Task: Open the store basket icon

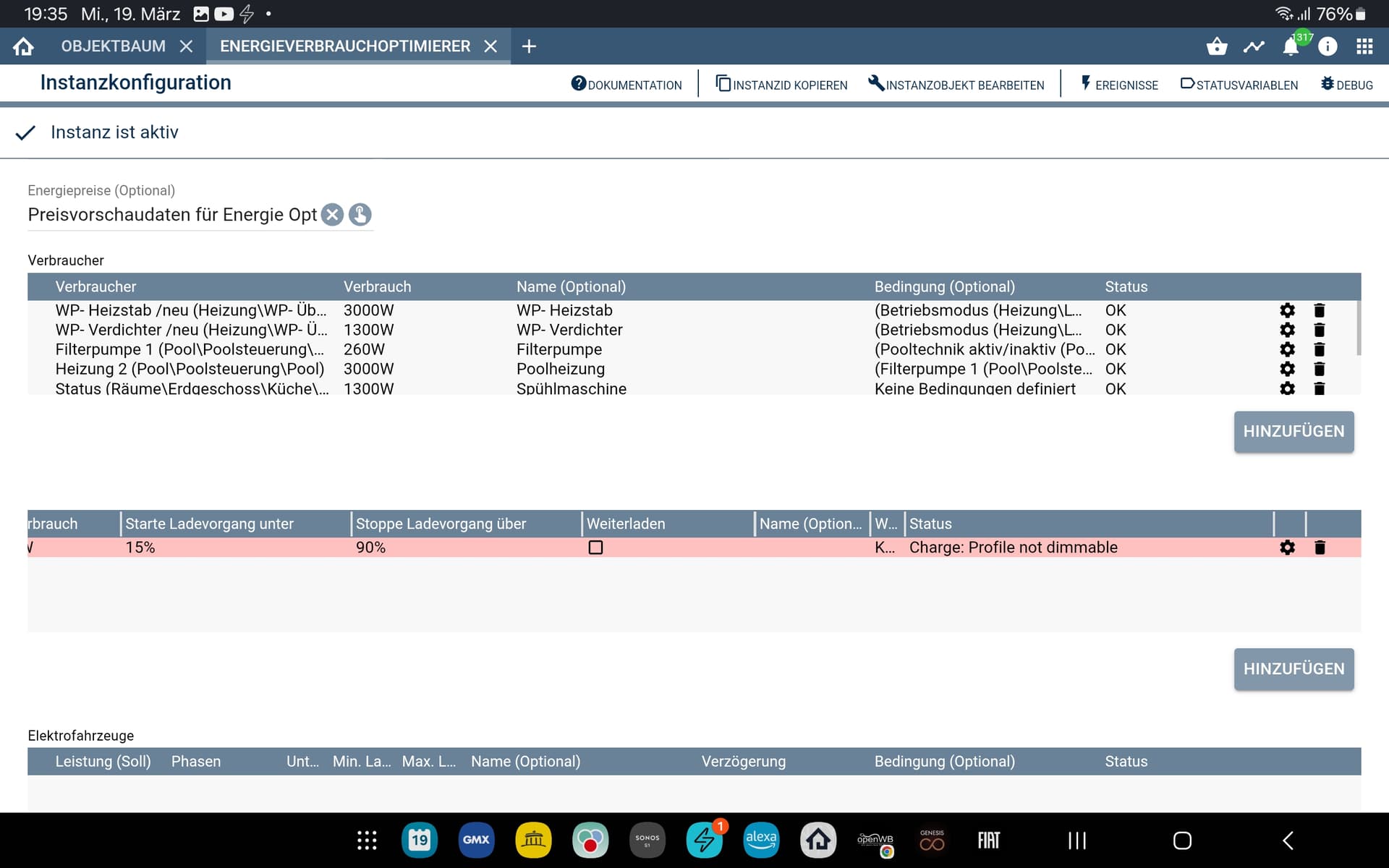Action: point(1217,46)
